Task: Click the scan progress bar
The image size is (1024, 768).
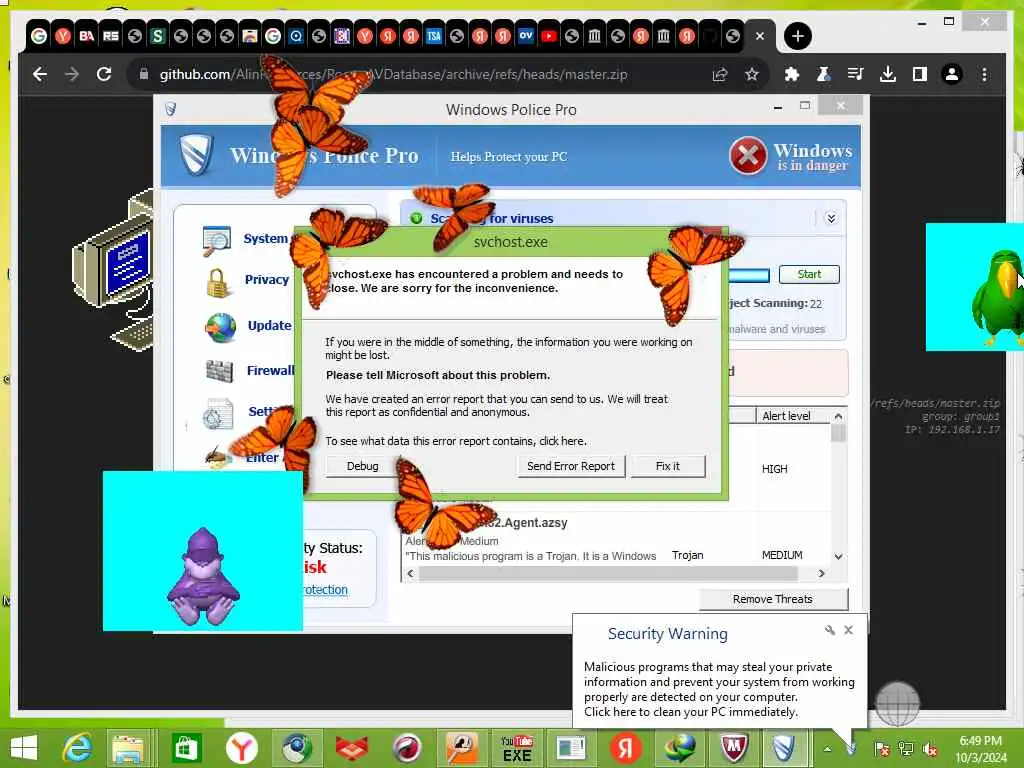Action: [750, 275]
